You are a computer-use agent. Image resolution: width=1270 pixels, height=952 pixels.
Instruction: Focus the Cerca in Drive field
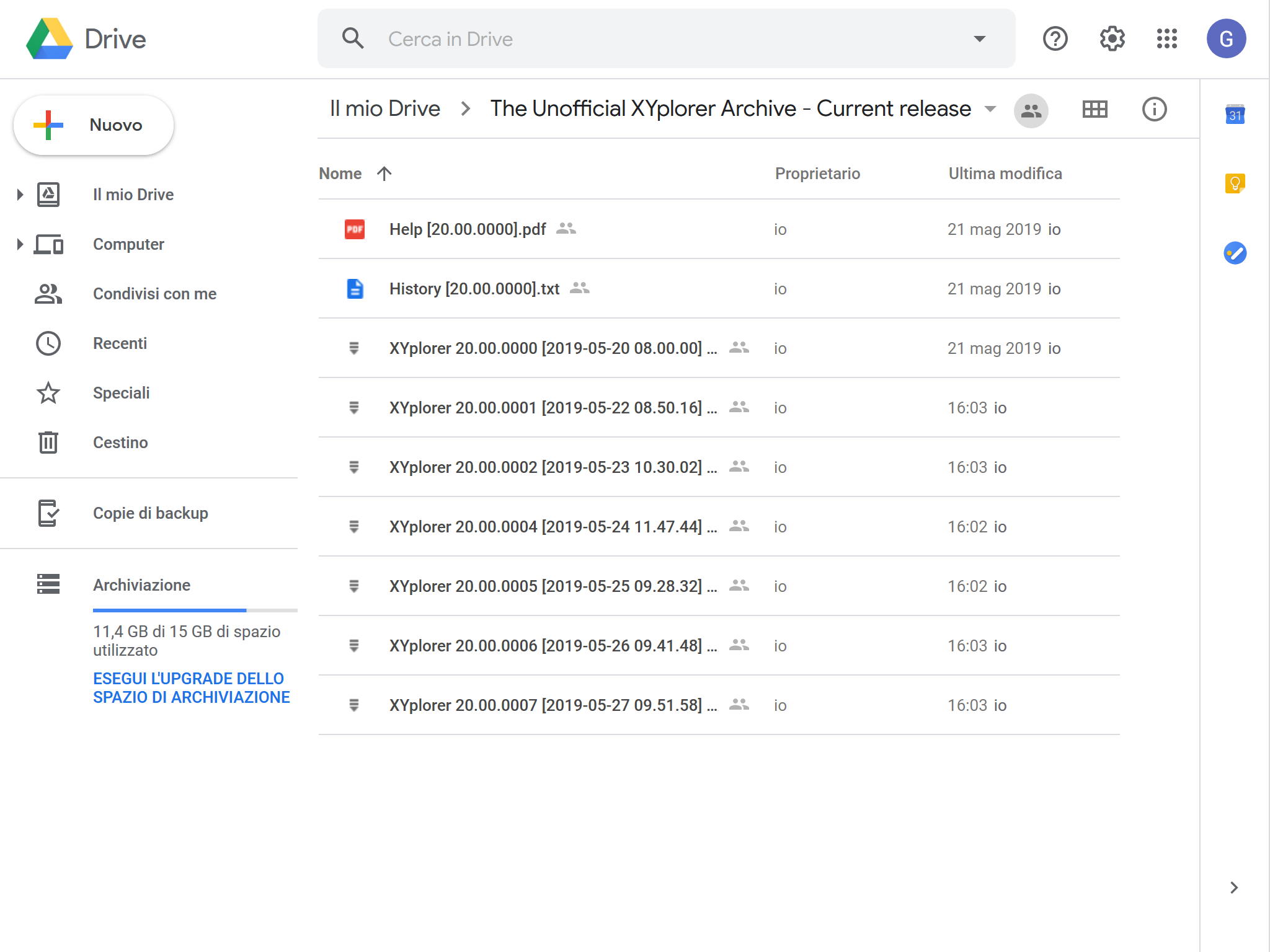click(667, 38)
